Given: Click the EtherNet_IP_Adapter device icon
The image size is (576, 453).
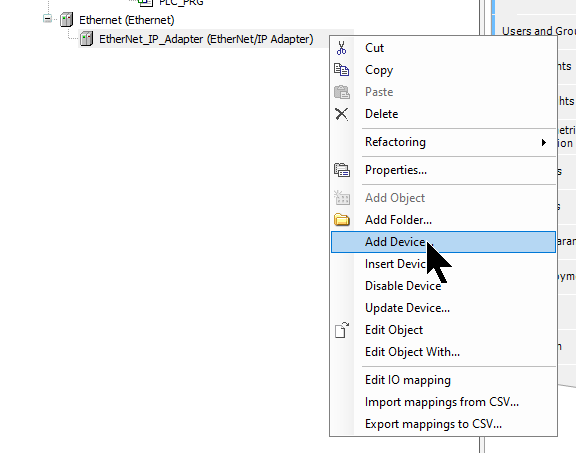Looking at the screenshot, I should tap(86, 39).
